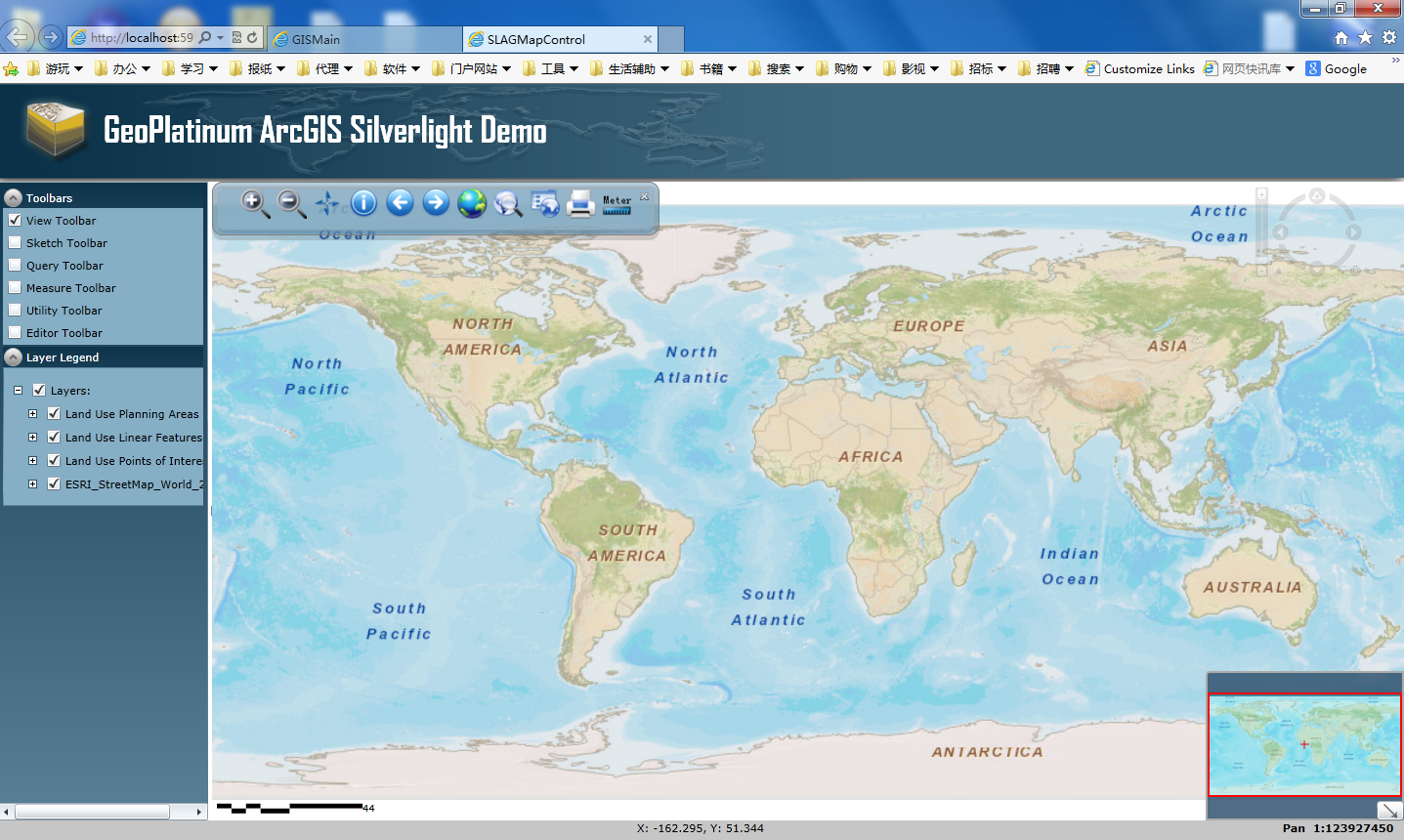1404x840 pixels.
Task: Open browser home icon
Action: pos(1341,37)
